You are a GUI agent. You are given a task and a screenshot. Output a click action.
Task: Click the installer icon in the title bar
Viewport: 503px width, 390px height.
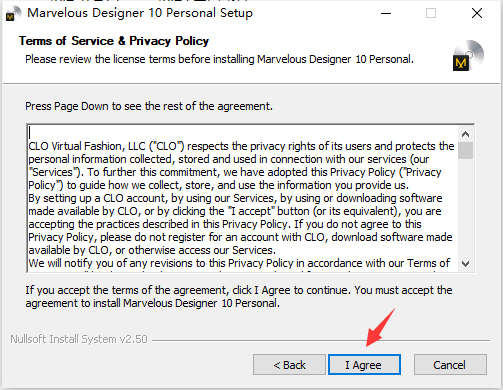point(13,13)
